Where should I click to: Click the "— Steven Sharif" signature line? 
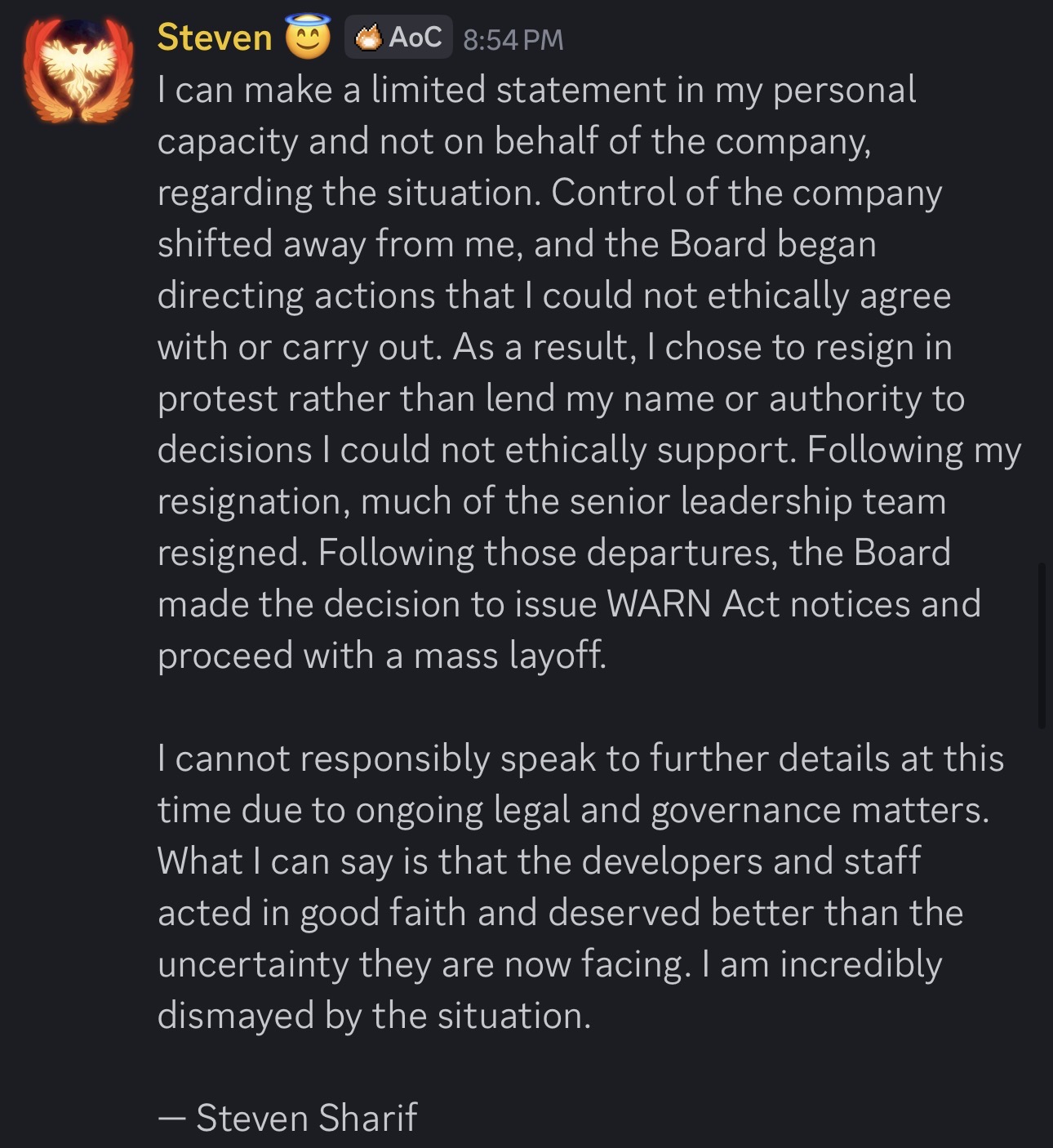click(x=287, y=1118)
